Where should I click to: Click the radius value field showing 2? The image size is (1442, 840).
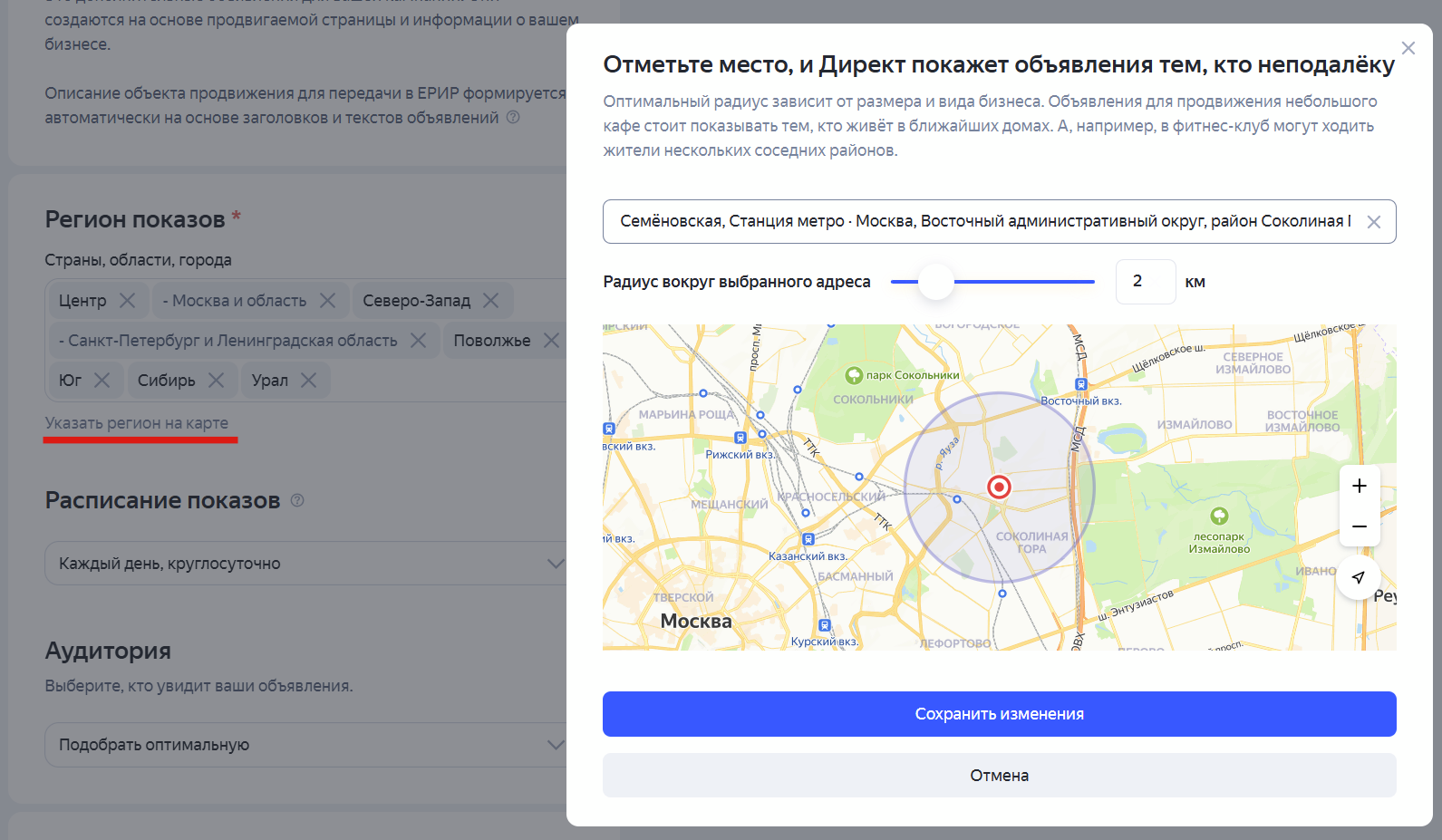[x=1146, y=282]
